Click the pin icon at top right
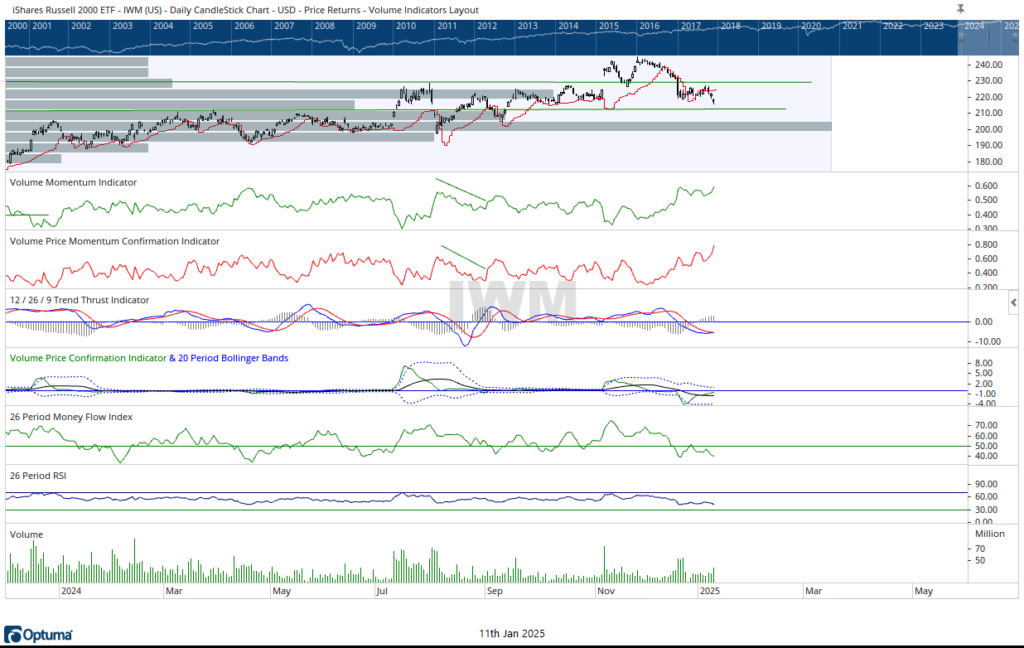The image size is (1024, 648). point(960,8)
